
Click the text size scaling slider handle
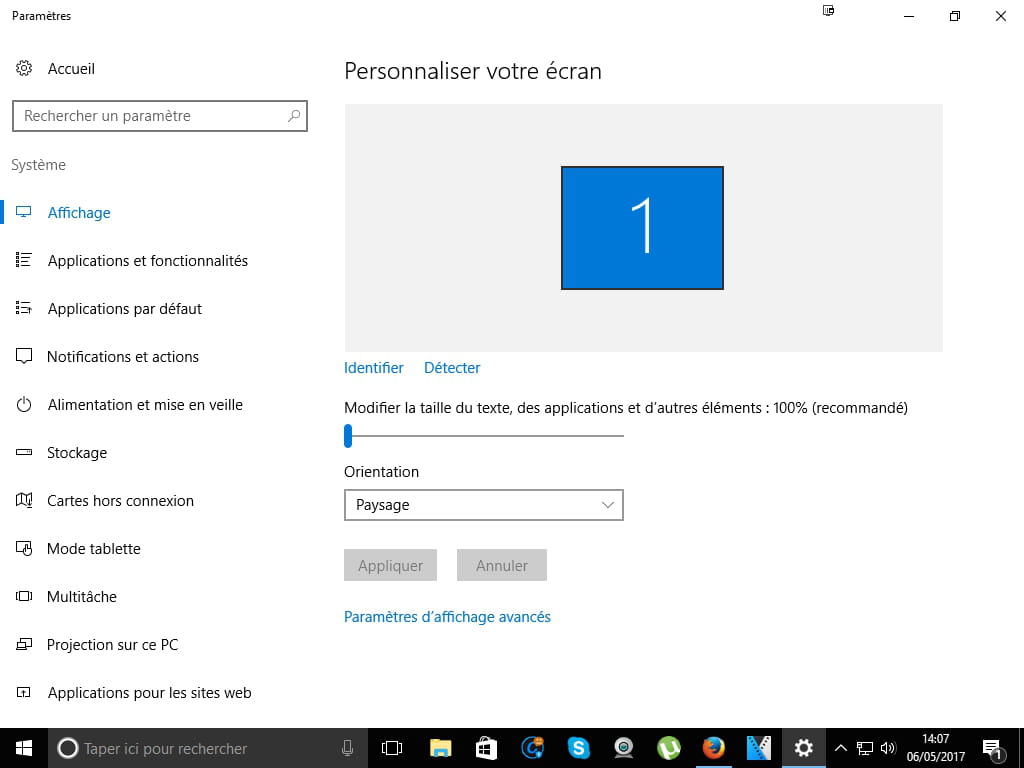(348, 436)
